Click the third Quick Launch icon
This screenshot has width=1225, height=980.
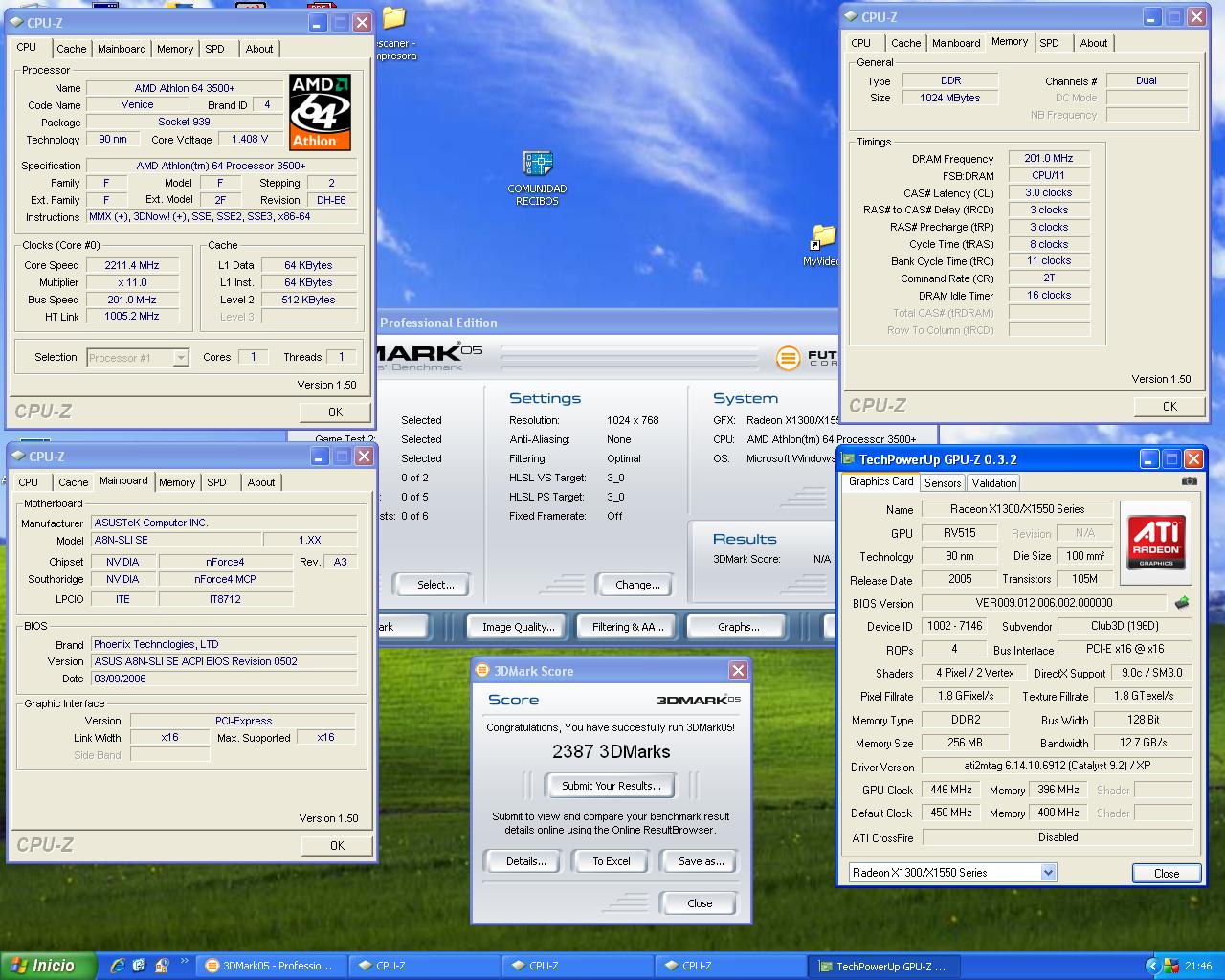tap(161, 966)
